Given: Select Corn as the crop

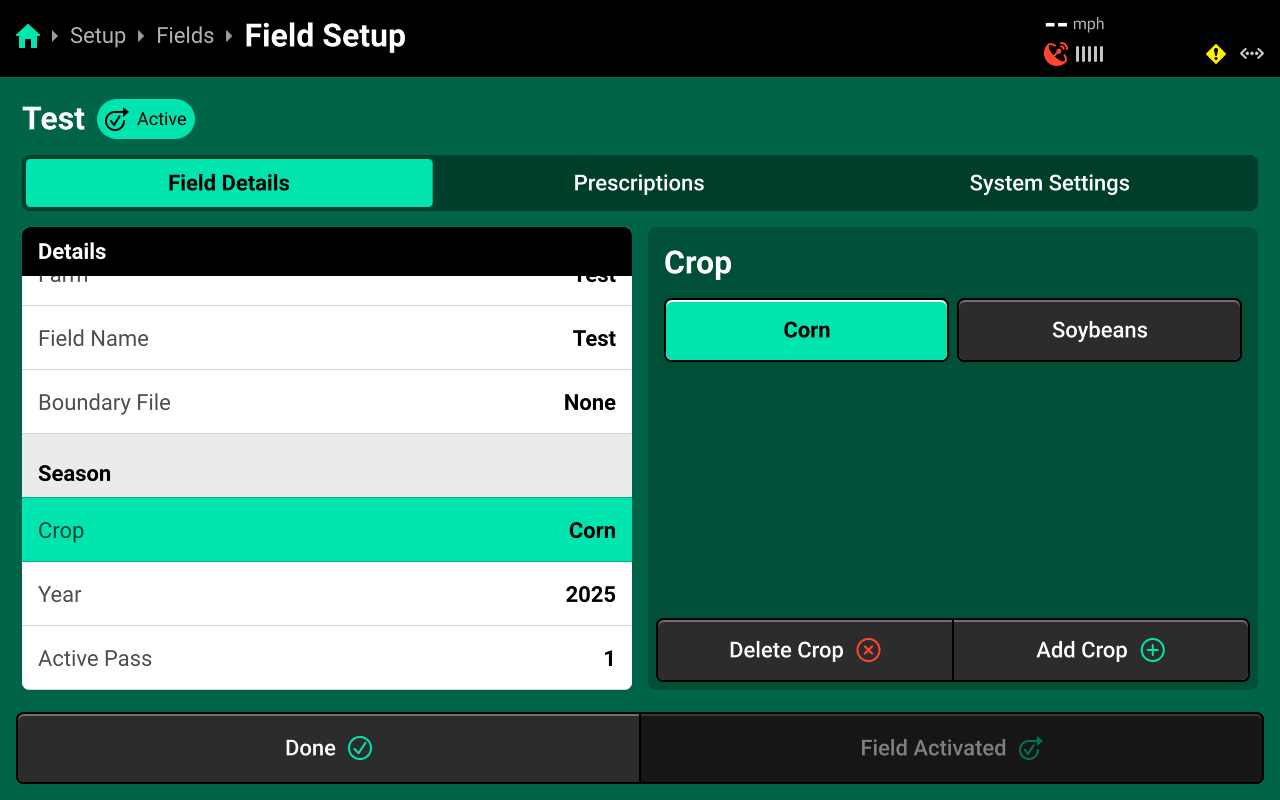Looking at the screenshot, I should point(806,330).
